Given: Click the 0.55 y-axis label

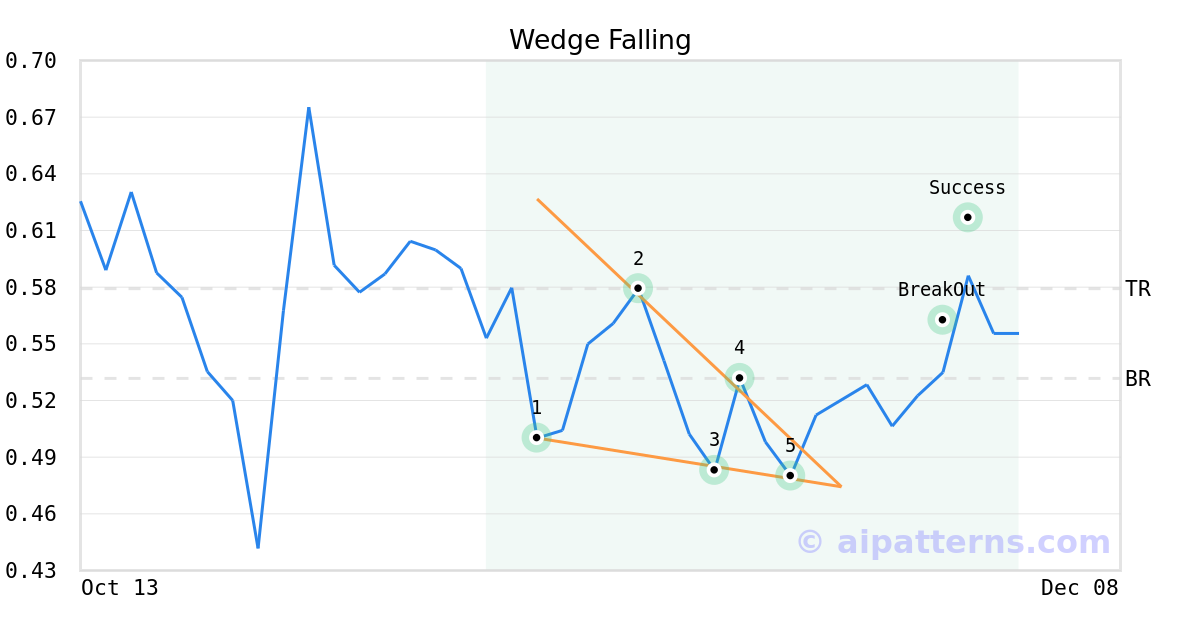Looking at the screenshot, I should click(31, 344).
